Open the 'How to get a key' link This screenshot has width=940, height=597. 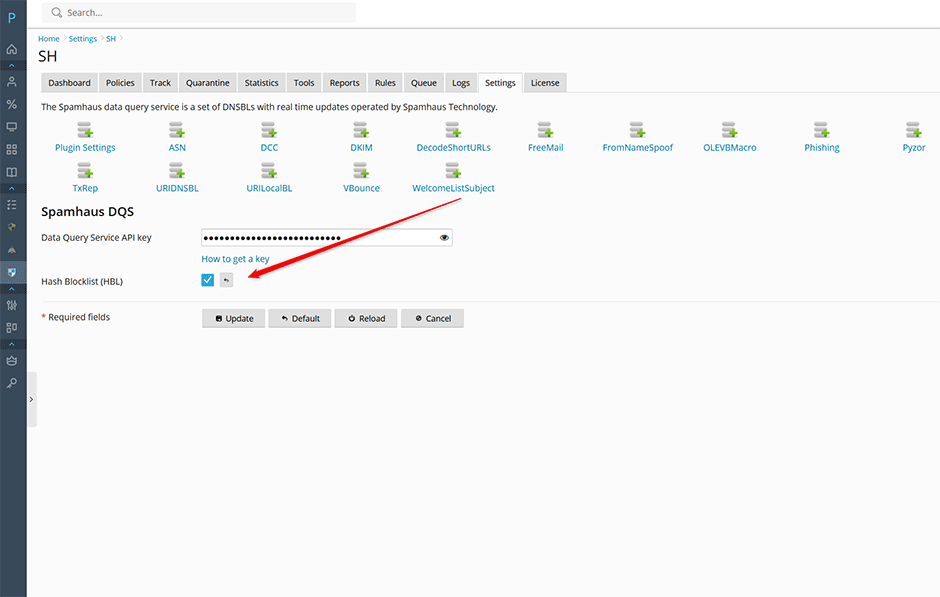click(235, 259)
